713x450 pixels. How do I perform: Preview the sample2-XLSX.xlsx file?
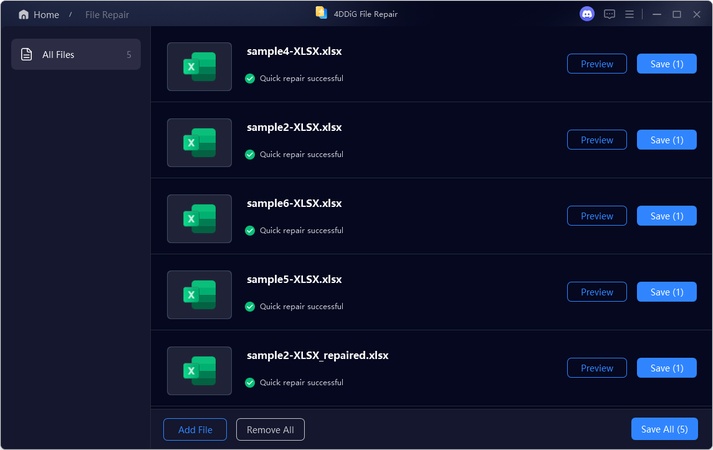tap(597, 140)
